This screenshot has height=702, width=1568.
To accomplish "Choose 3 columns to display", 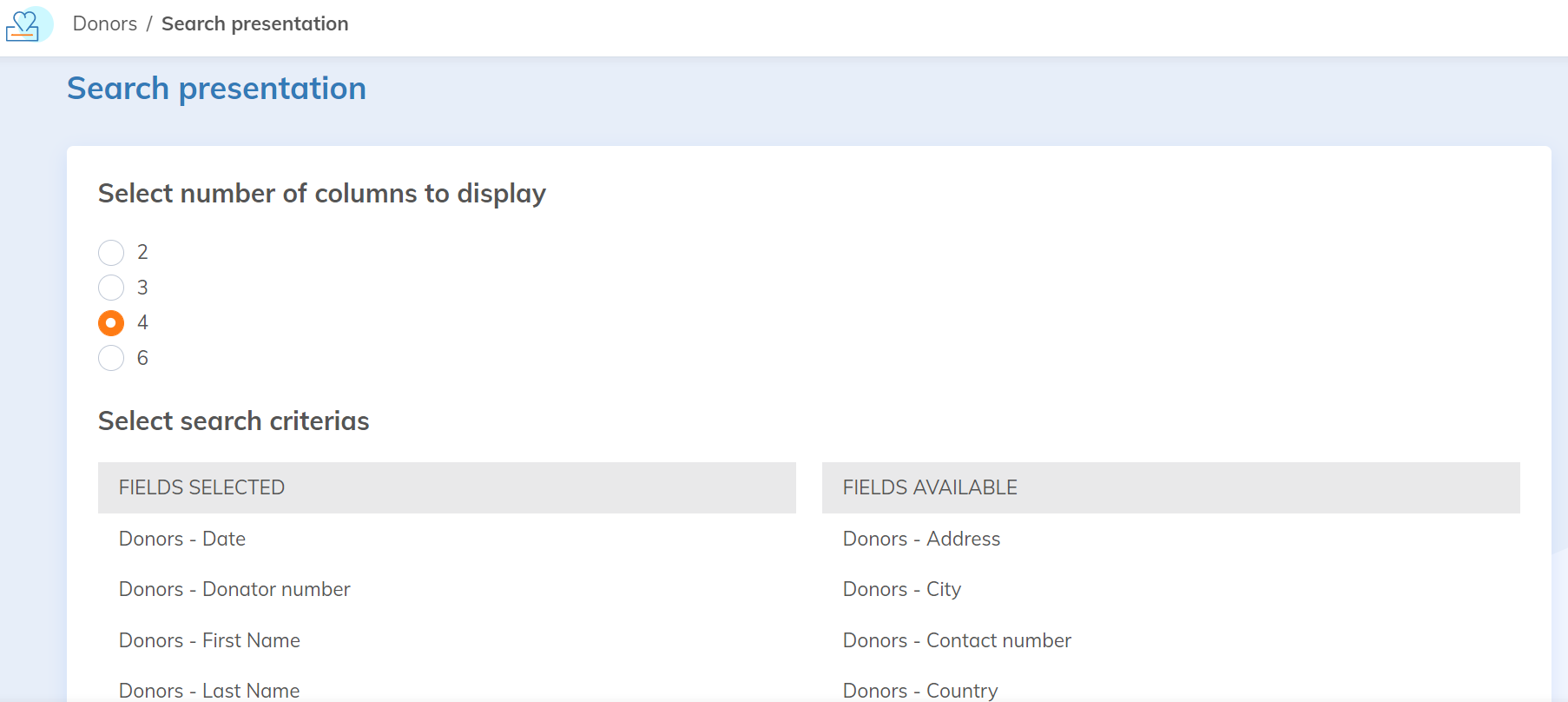I will click(111, 288).
